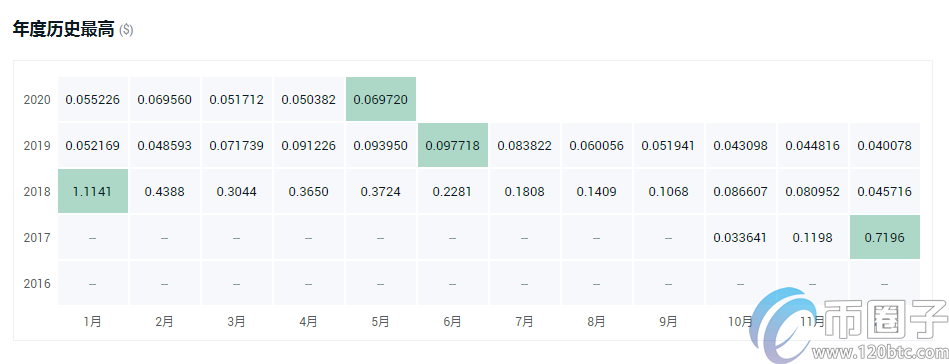Select the 2018 year row label
The image size is (949, 364).
coord(37,191)
